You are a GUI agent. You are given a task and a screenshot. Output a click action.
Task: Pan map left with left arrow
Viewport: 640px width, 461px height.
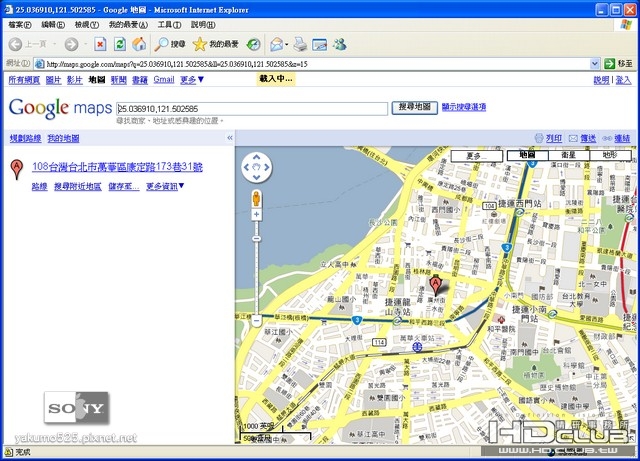point(246,167)
